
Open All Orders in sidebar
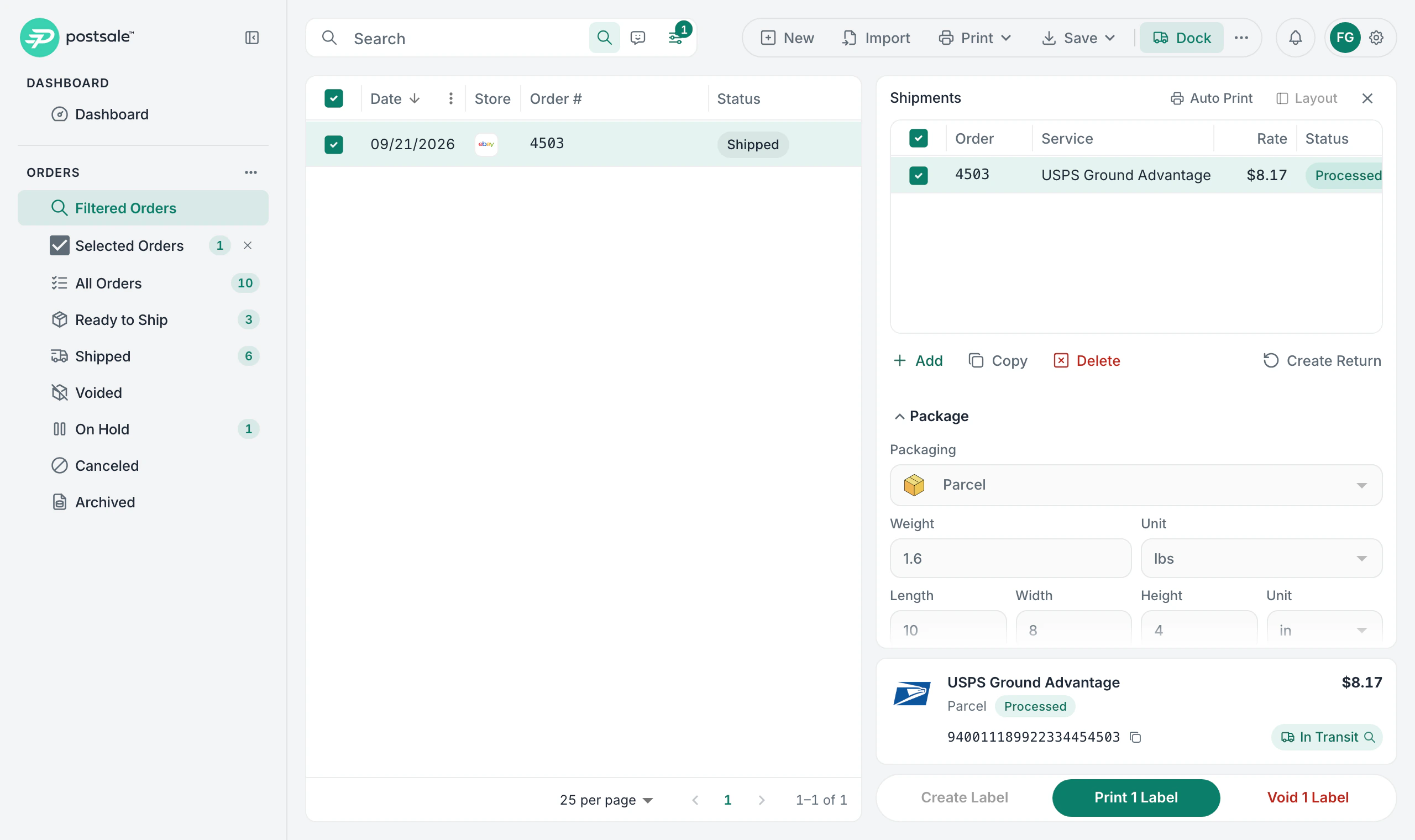click(x=143, y=283)
